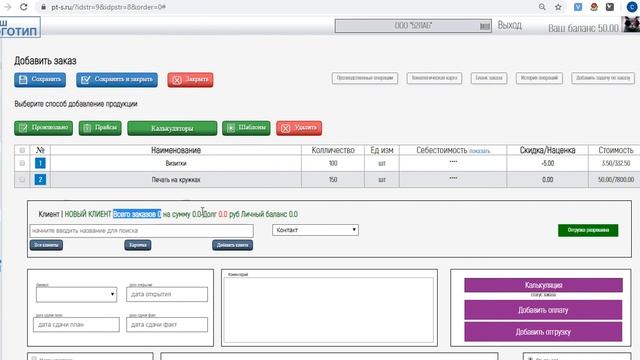Open История операций
This screenshot has height=360, width=640.
539,78
